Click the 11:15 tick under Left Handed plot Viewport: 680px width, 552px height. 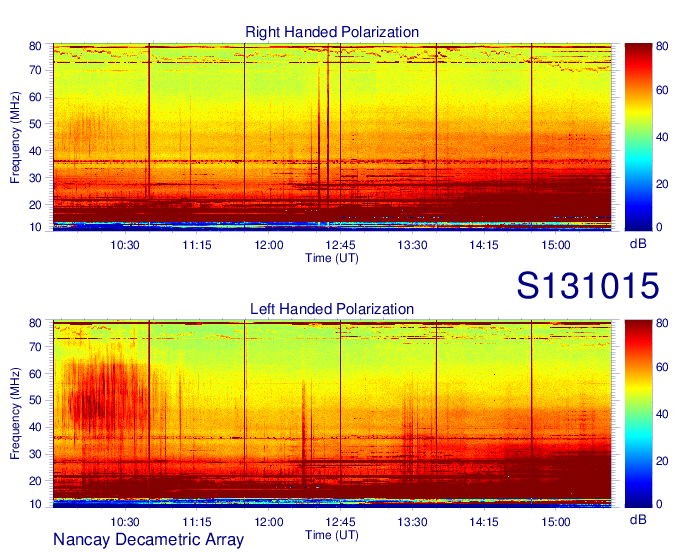(x=196, y=522)
